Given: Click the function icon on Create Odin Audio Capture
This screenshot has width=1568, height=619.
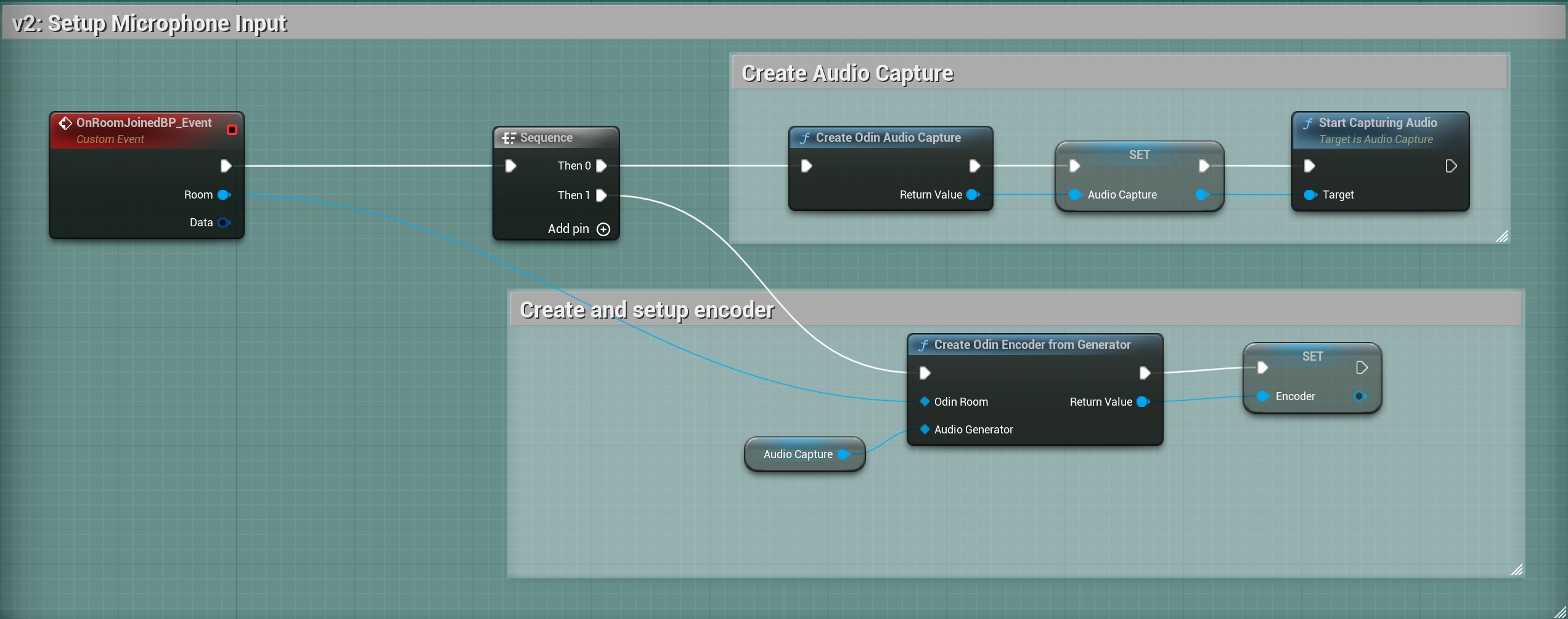Looking at the screenshot, I should point(805,137).
